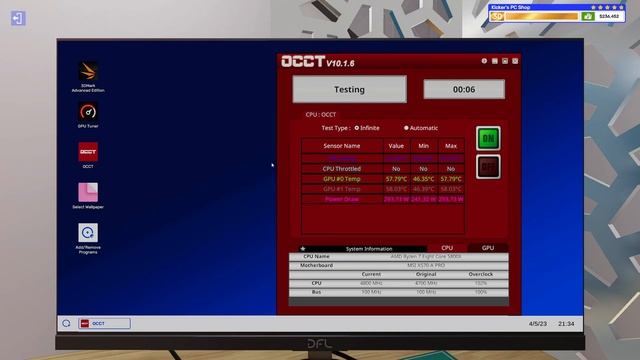Select the Automatic test type radio
Image resolution: width=640 pixels, height=360 pixels.
406,128
